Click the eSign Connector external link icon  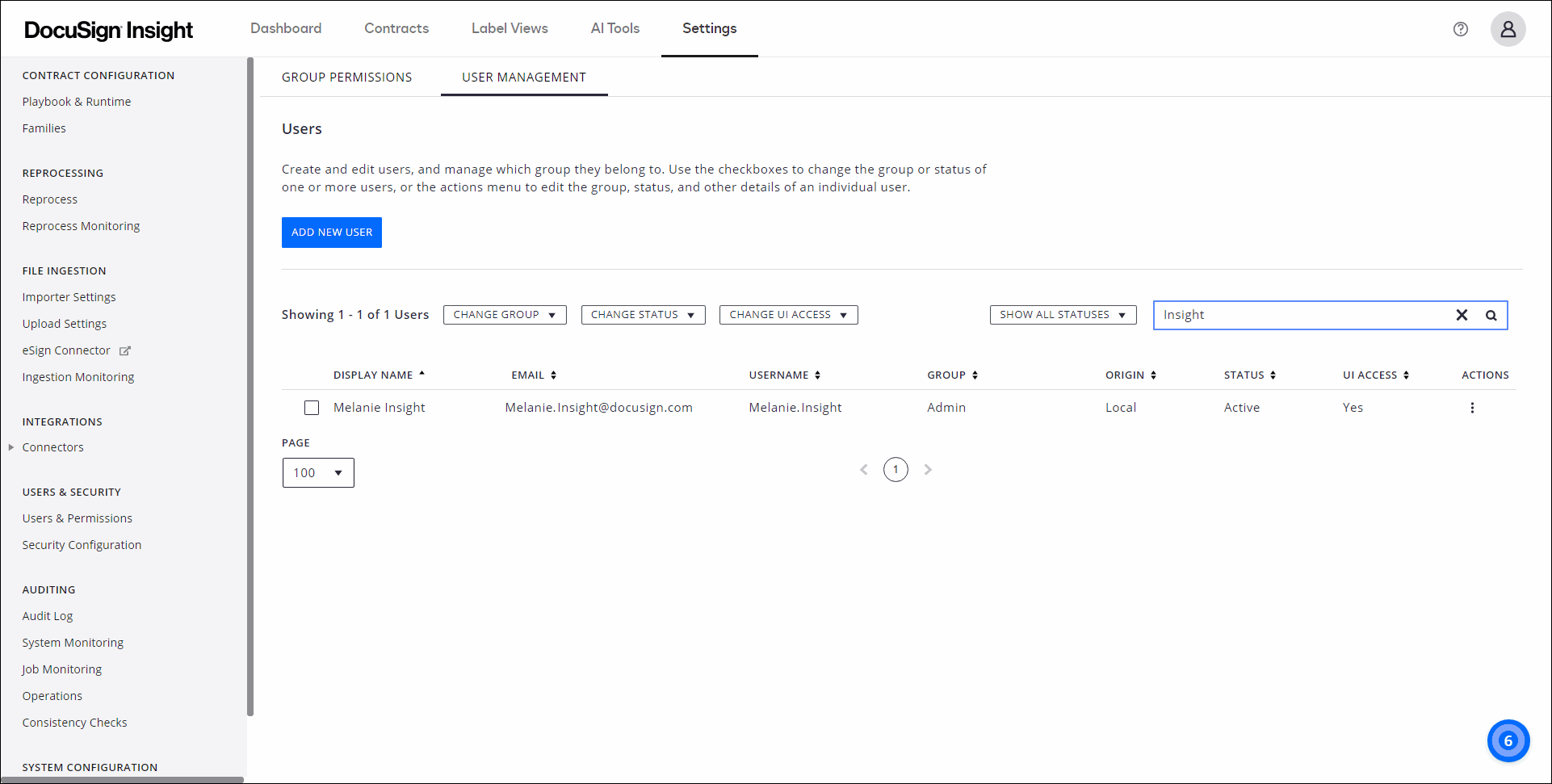tap(125, 350)
